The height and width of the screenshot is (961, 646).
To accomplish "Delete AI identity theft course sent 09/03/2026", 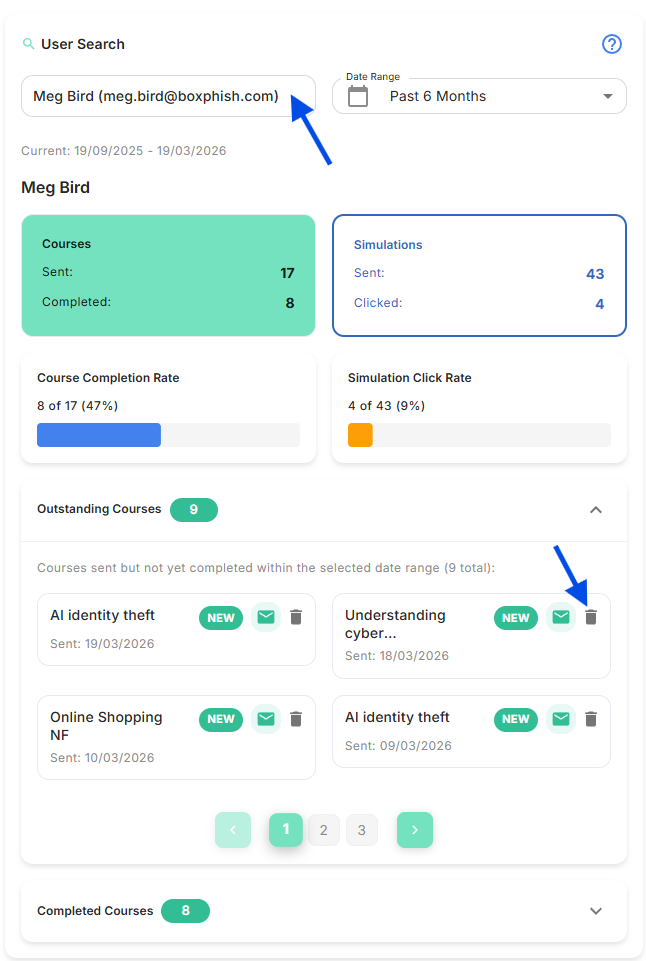I will coord(591,719).
